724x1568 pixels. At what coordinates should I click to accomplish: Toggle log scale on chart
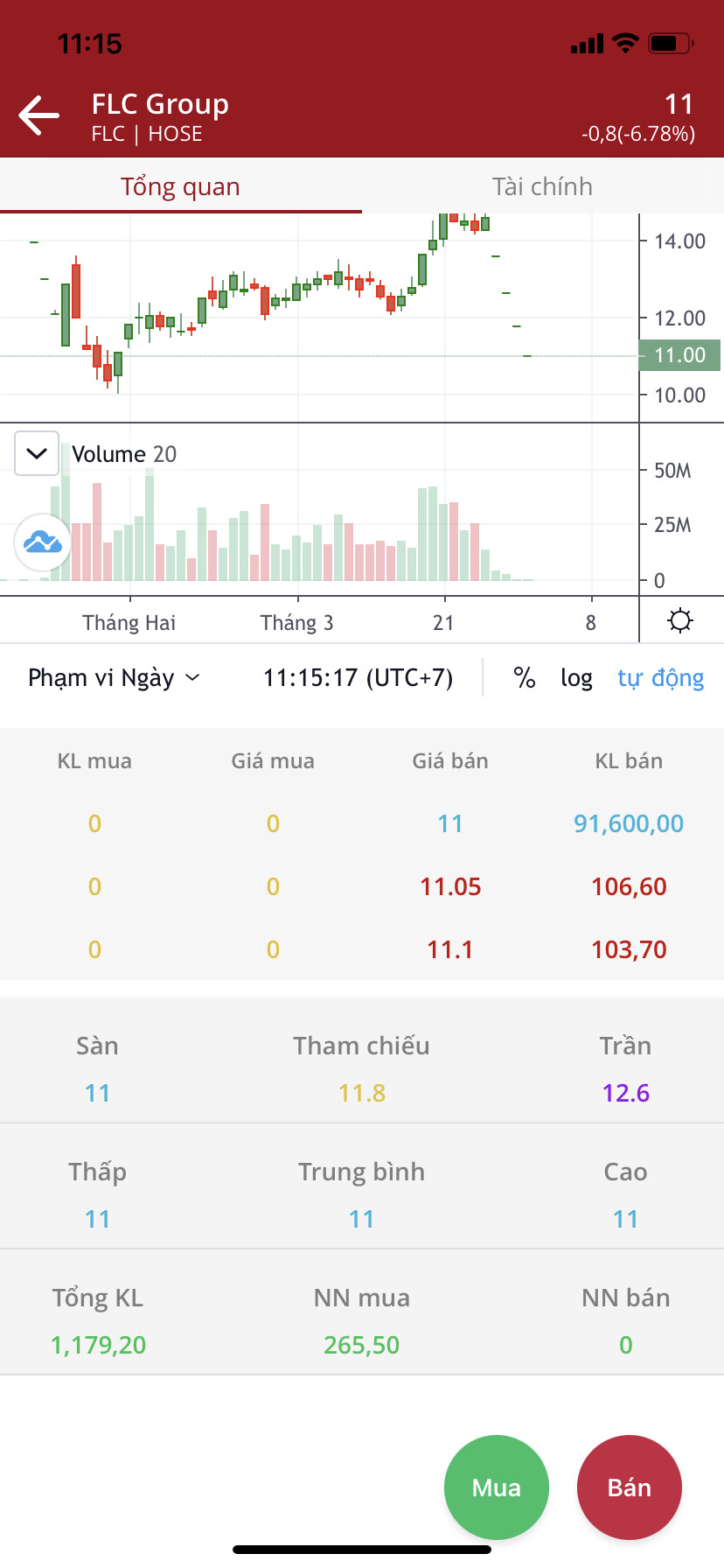click(x=576, y=678)
